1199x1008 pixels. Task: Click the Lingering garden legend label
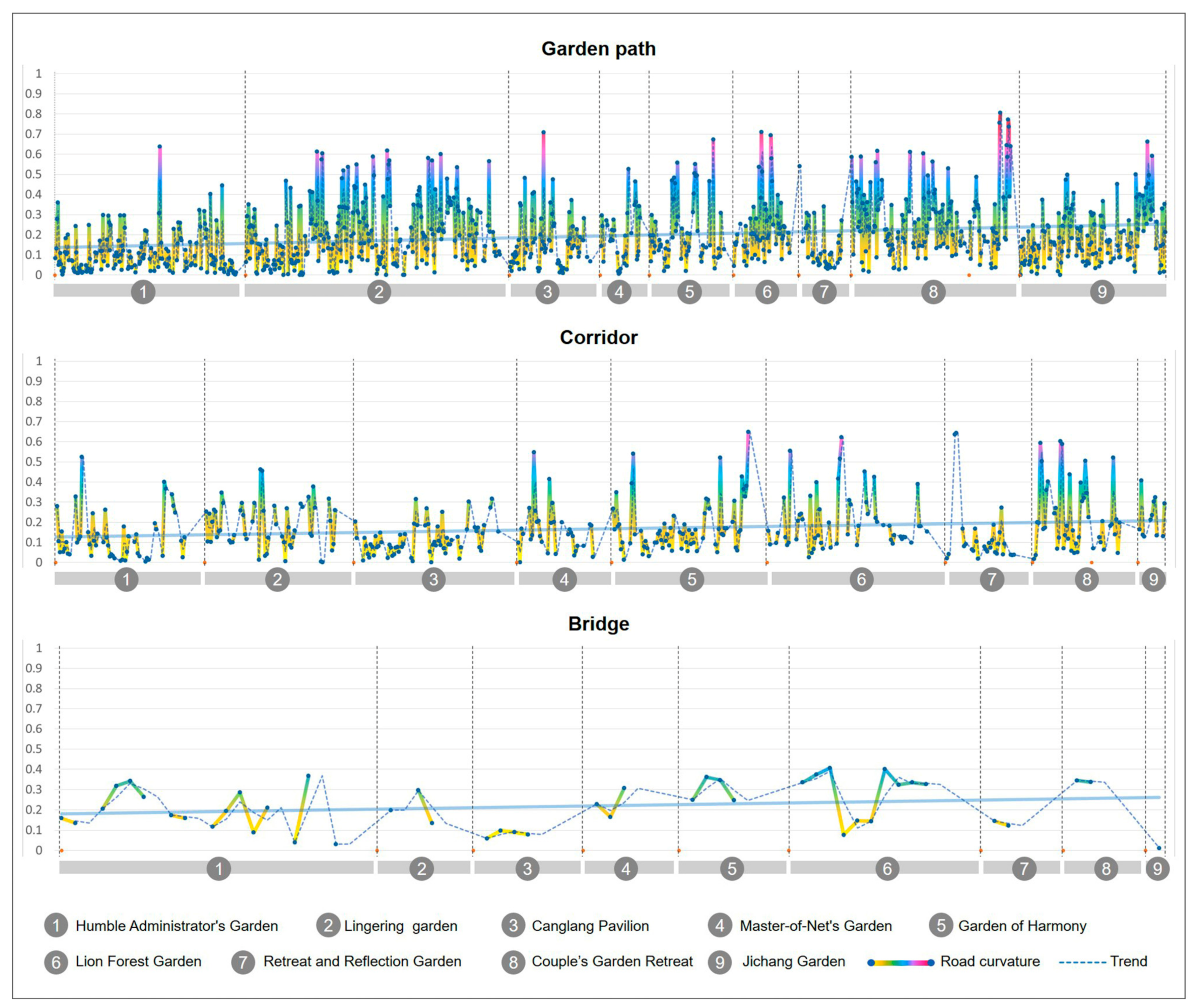click(x=400, y=926)
